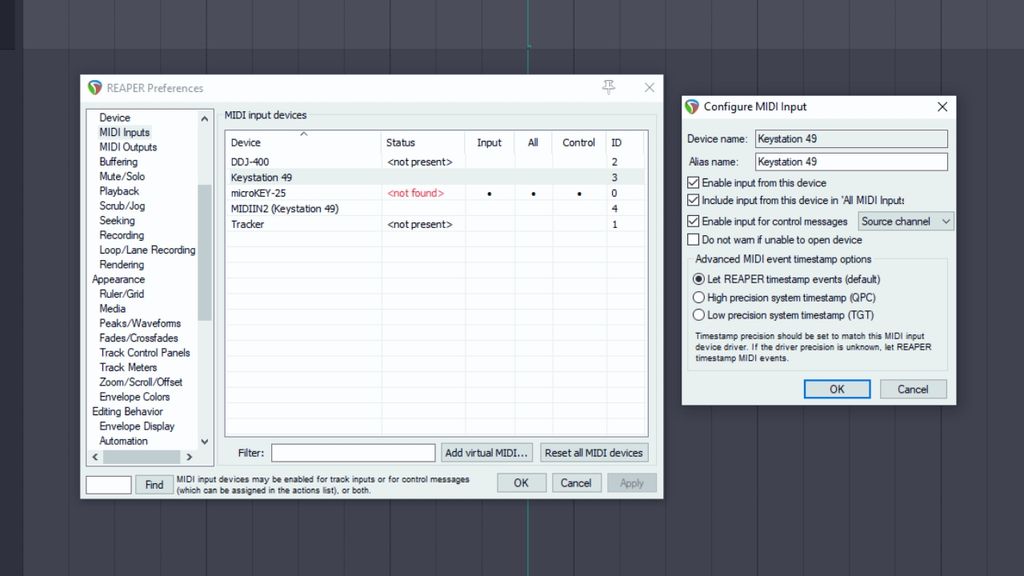Enable 'Do not warn if unable to open device'
The image size is (1024, 576).
[694, 239]
